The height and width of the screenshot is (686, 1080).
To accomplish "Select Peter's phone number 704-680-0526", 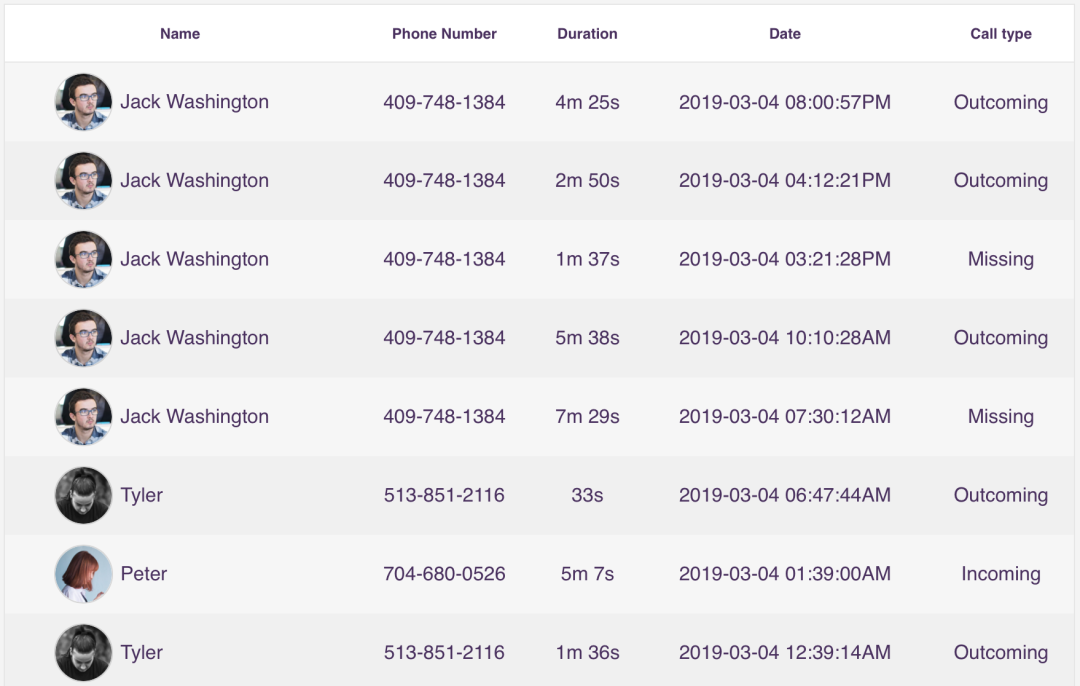I will click(444, 574).
